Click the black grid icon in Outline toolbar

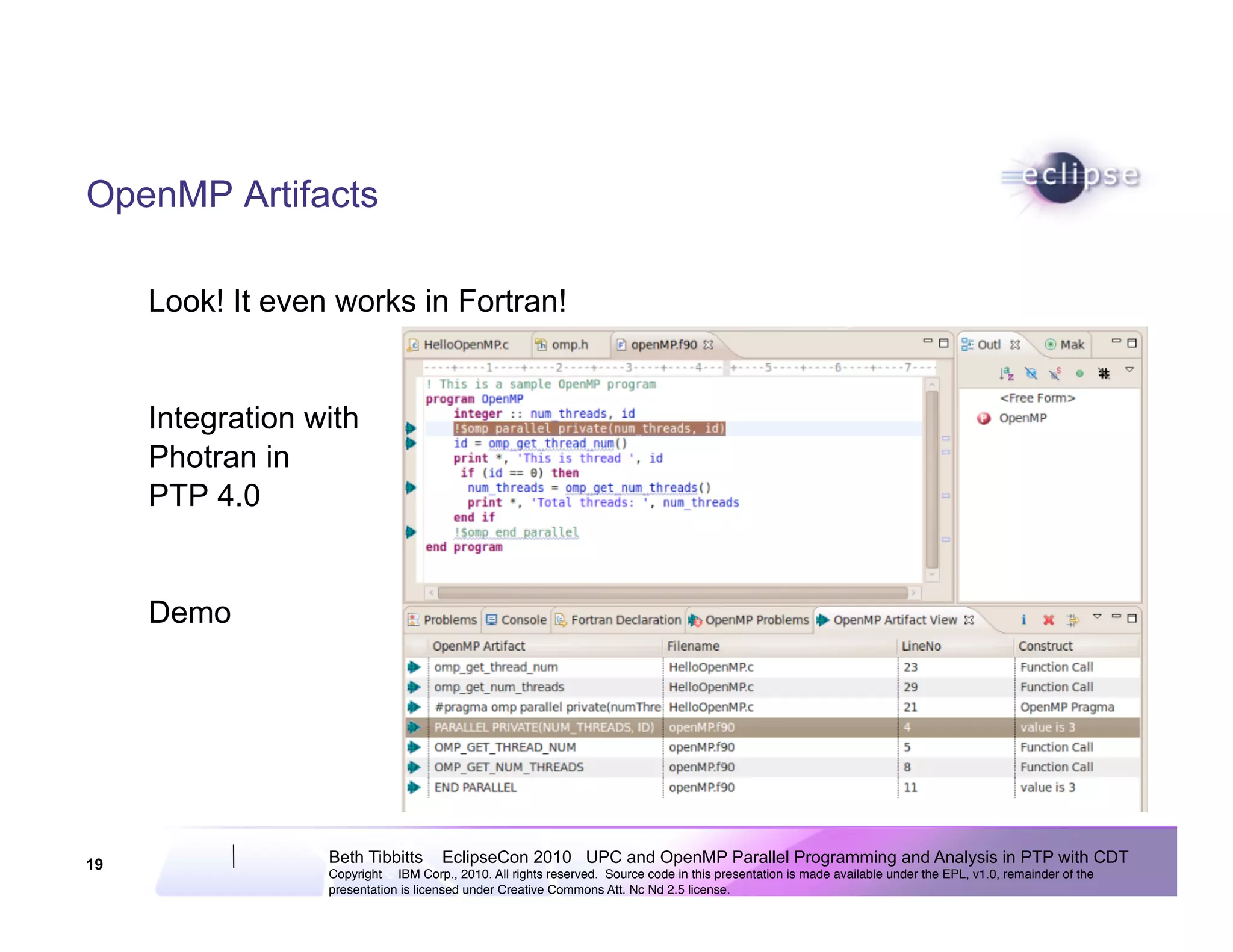click(x=1104, y=374)
